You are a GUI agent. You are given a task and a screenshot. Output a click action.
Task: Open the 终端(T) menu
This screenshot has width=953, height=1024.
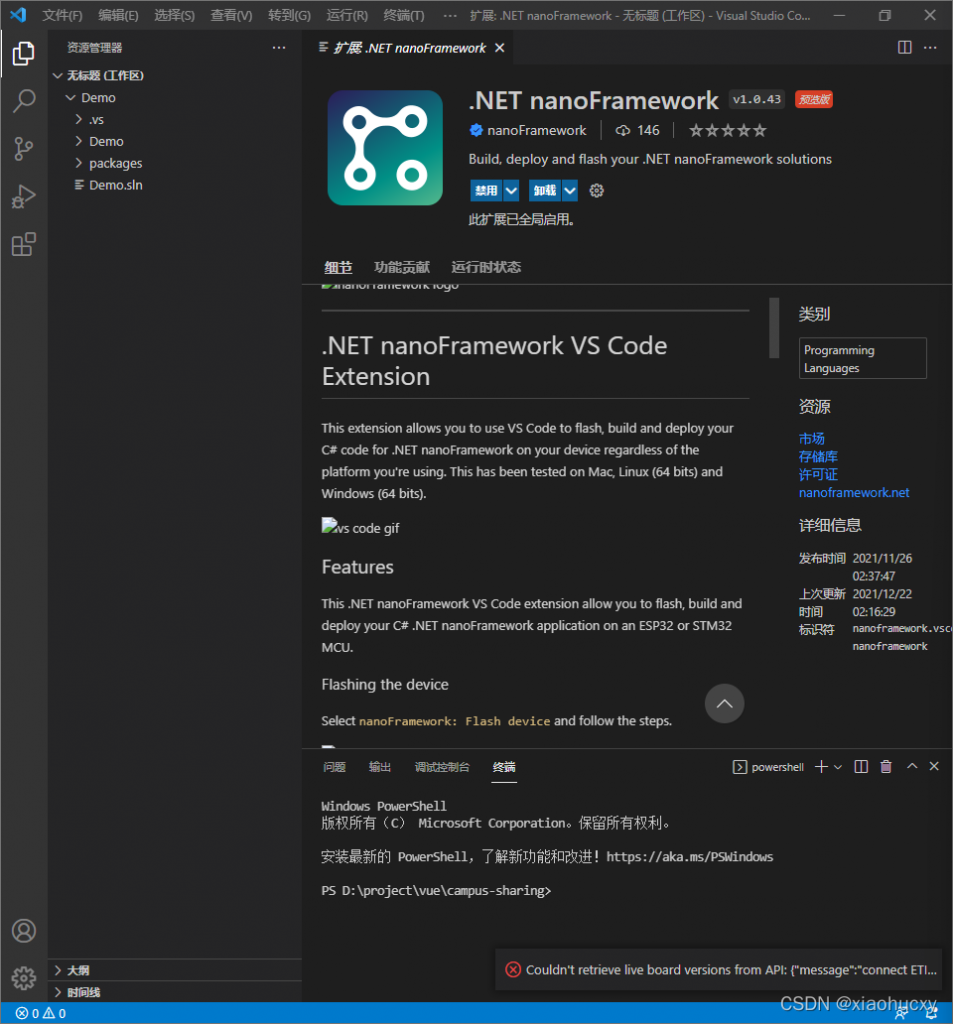click(x=404, y=15)
